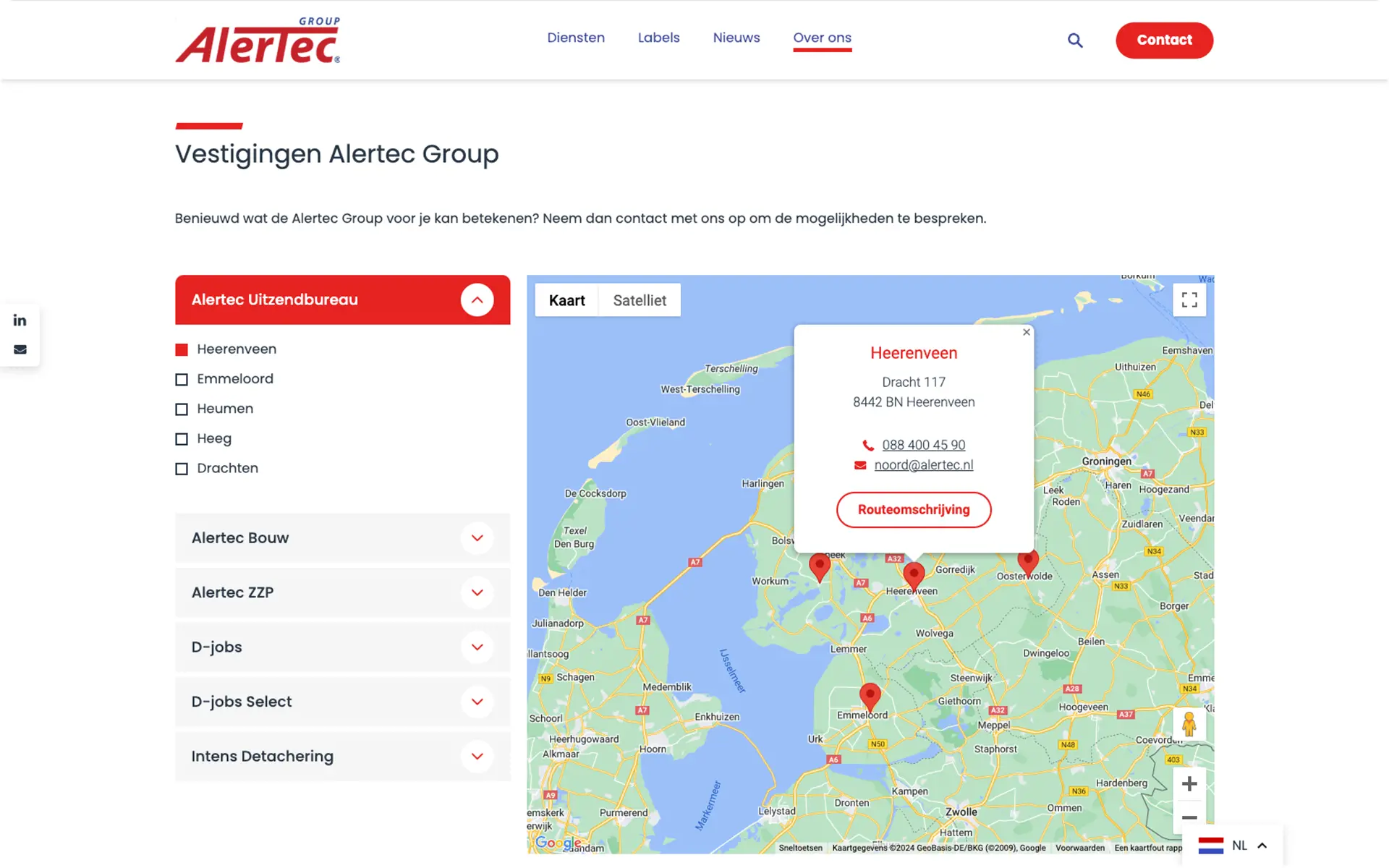Click the Drachten location label
The width and height of the screenshot is (1389, 868).
click(x=227, y=468)
